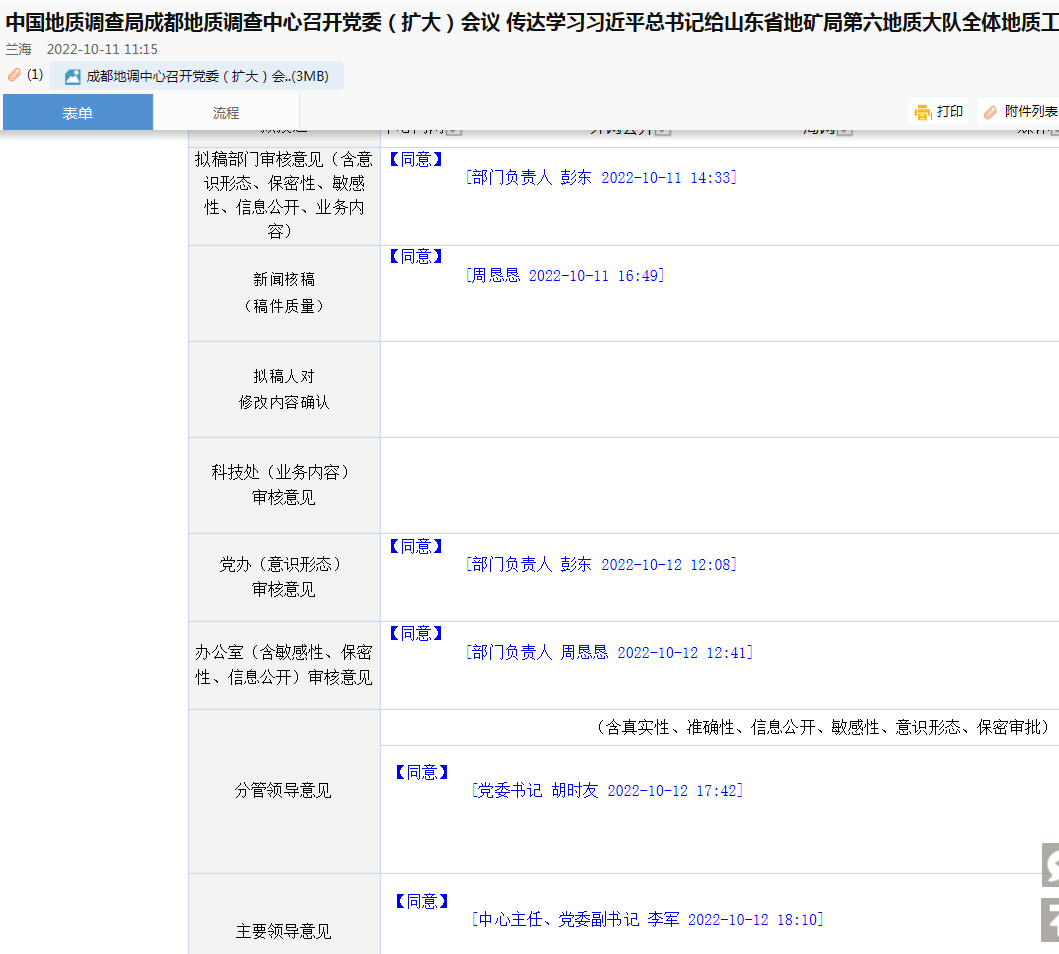The width and height of the screenshot is (1059, 954).
Task: Click the note 含真实性、准确性、信息公开 text
Action: coord(821,728)
